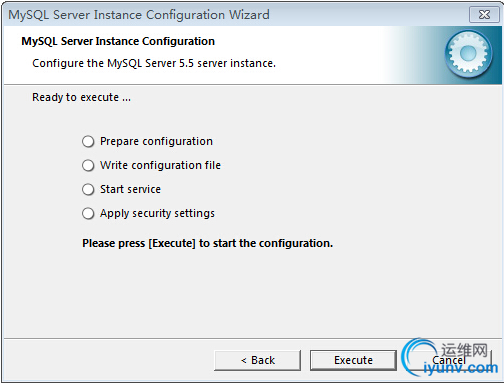Viewport: 504px width, 384px height.
Task: Click the Apply security settings label text
Action: coord(157,213)
